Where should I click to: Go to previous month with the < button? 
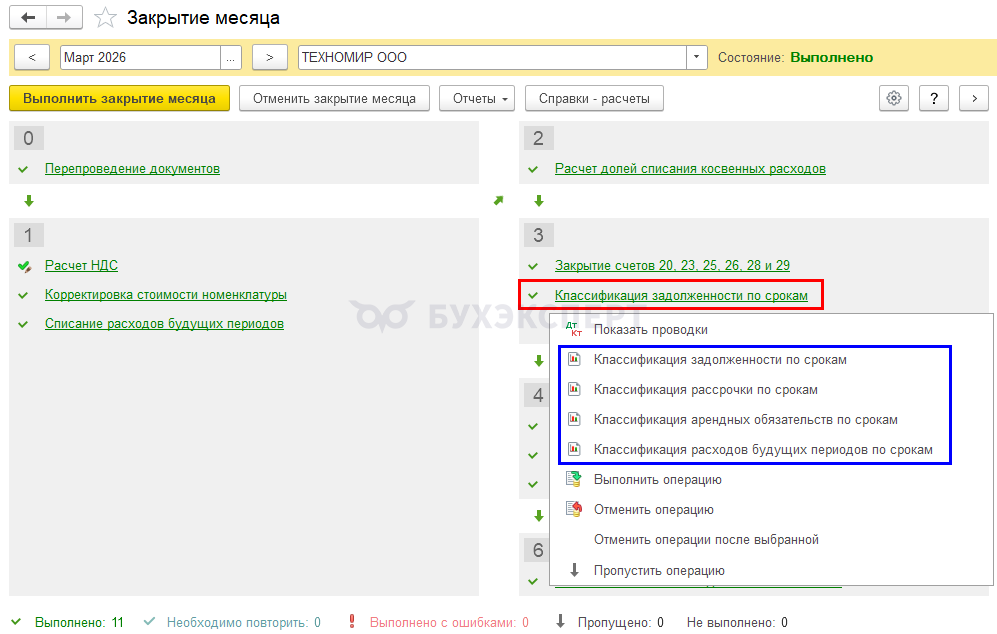[32, 57]
